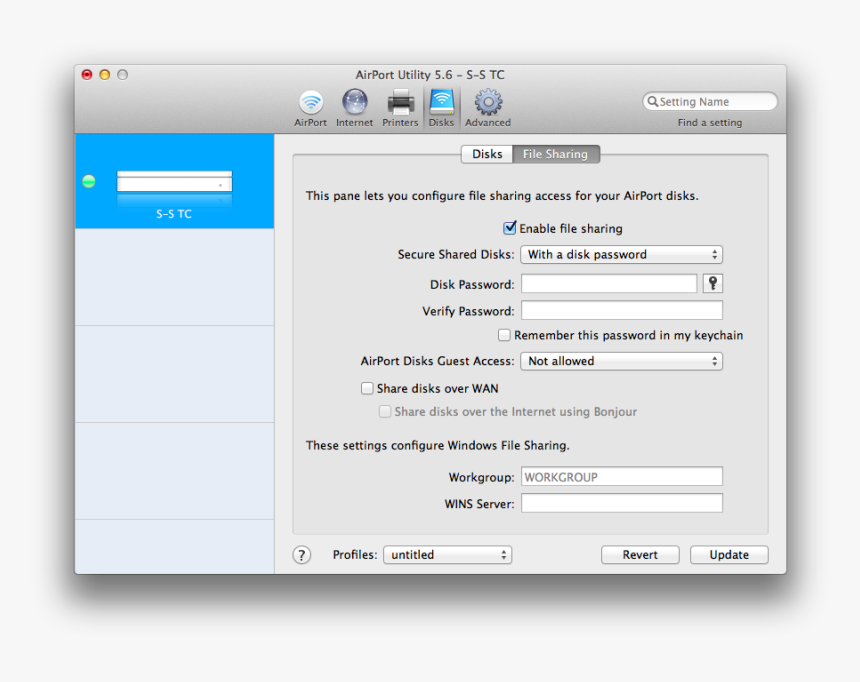Open the Secure Shared Disks dropdown
Screen dimensions: 860x682
pyautogui.click(x=621, y=255)
